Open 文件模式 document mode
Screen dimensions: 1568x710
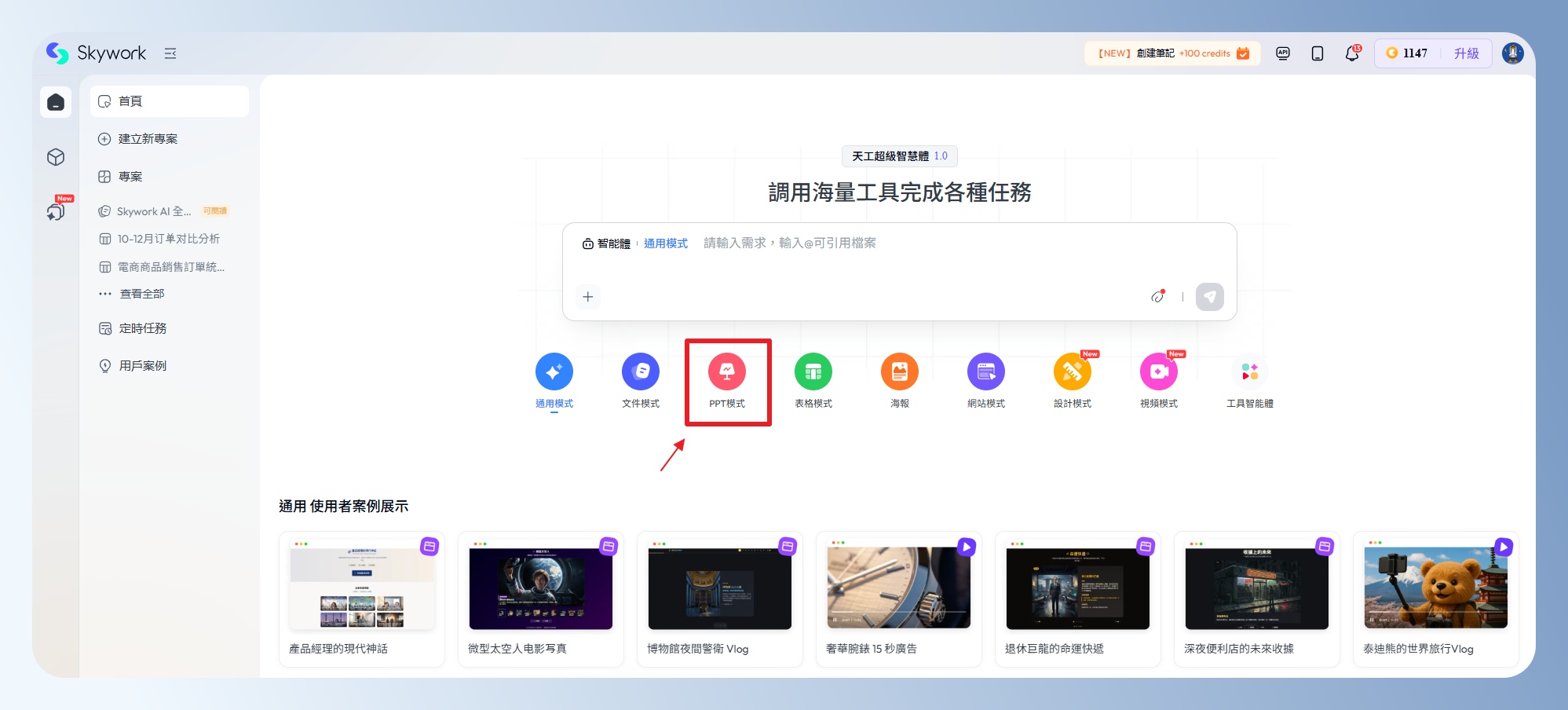click(641, 372)
